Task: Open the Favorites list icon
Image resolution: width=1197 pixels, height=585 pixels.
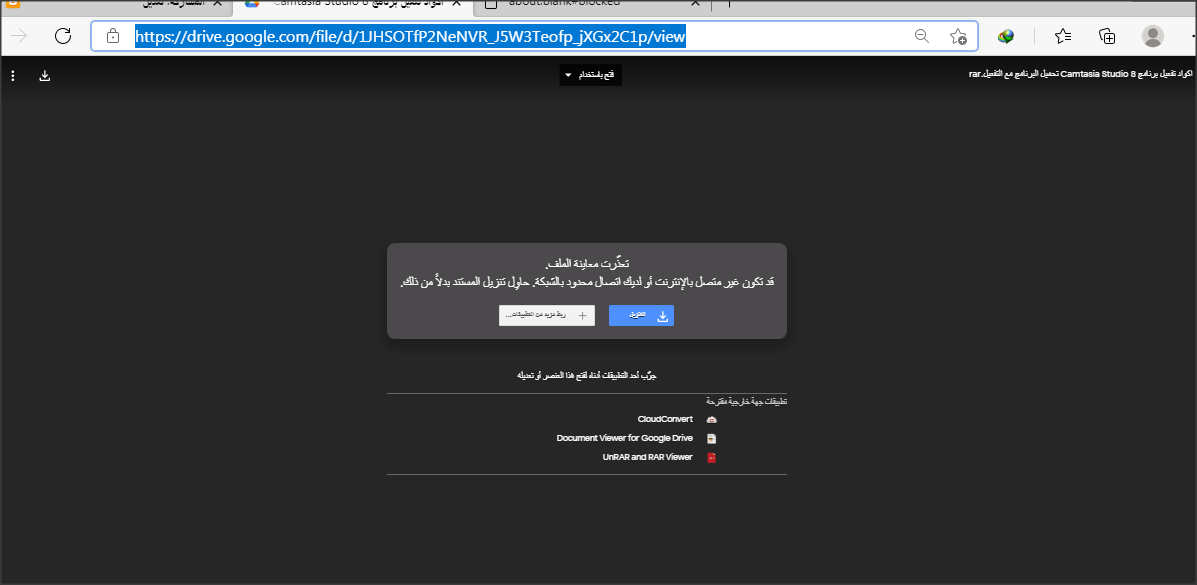Action: pyautogui.click(x=1063, y=36)
